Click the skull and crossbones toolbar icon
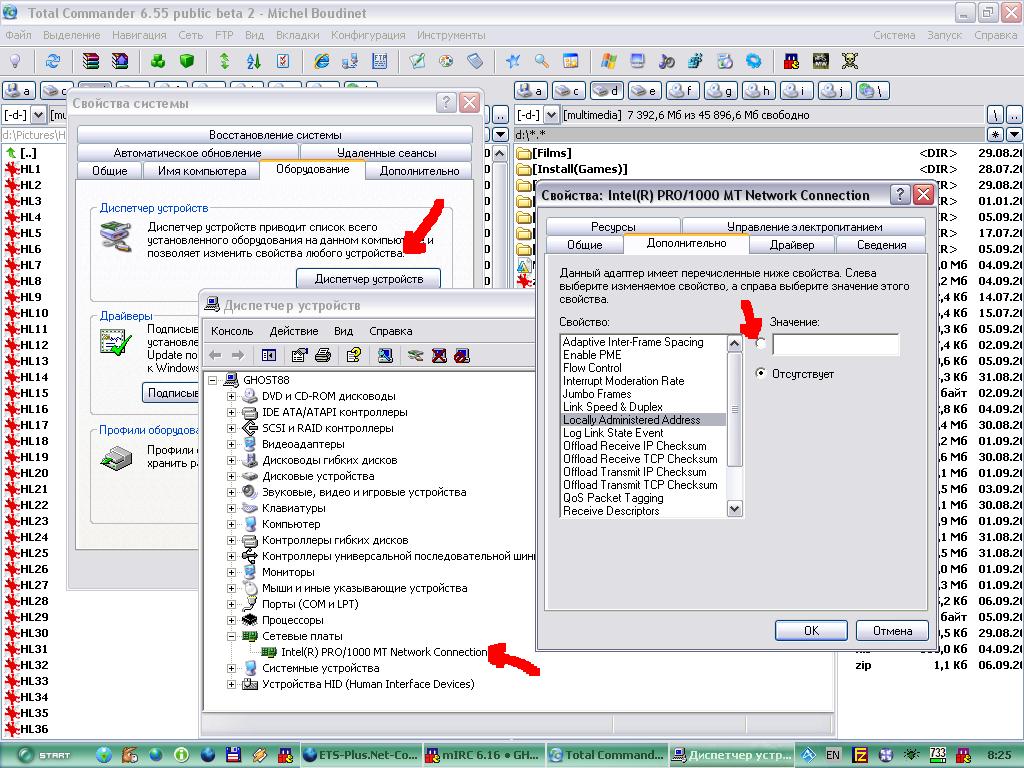 [849, 61]
